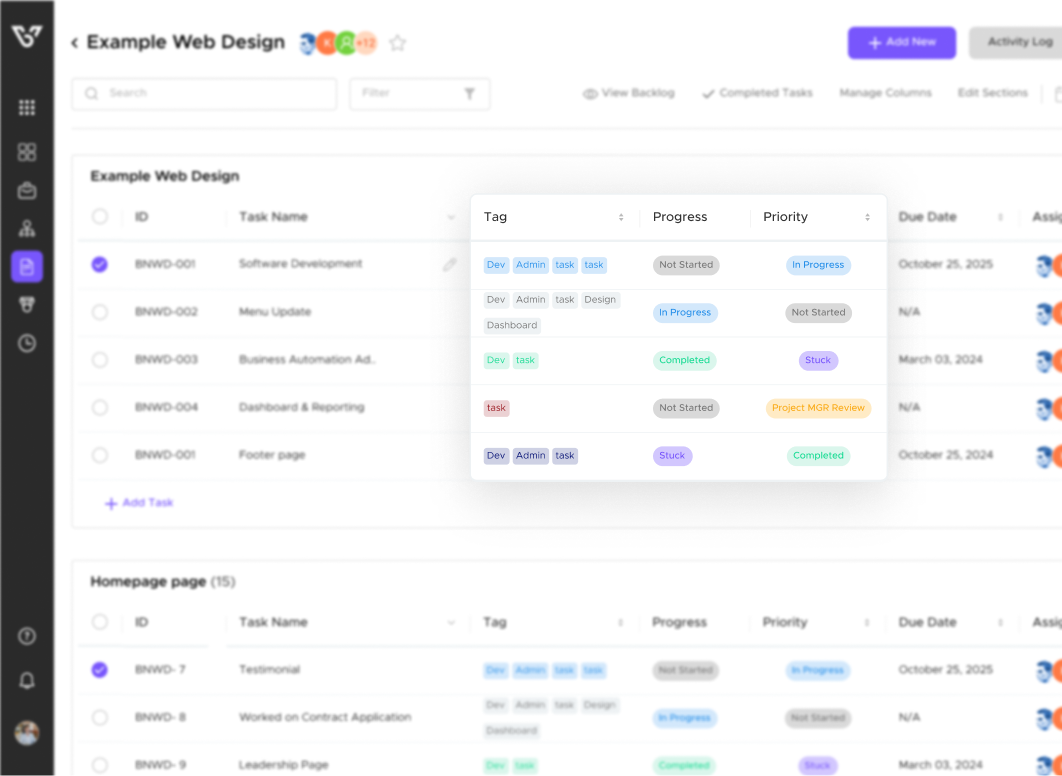Sort by the Tag column in popup
Image resolution: width=1062 pixels, height=776 pixels.
[x=621, y=217]
